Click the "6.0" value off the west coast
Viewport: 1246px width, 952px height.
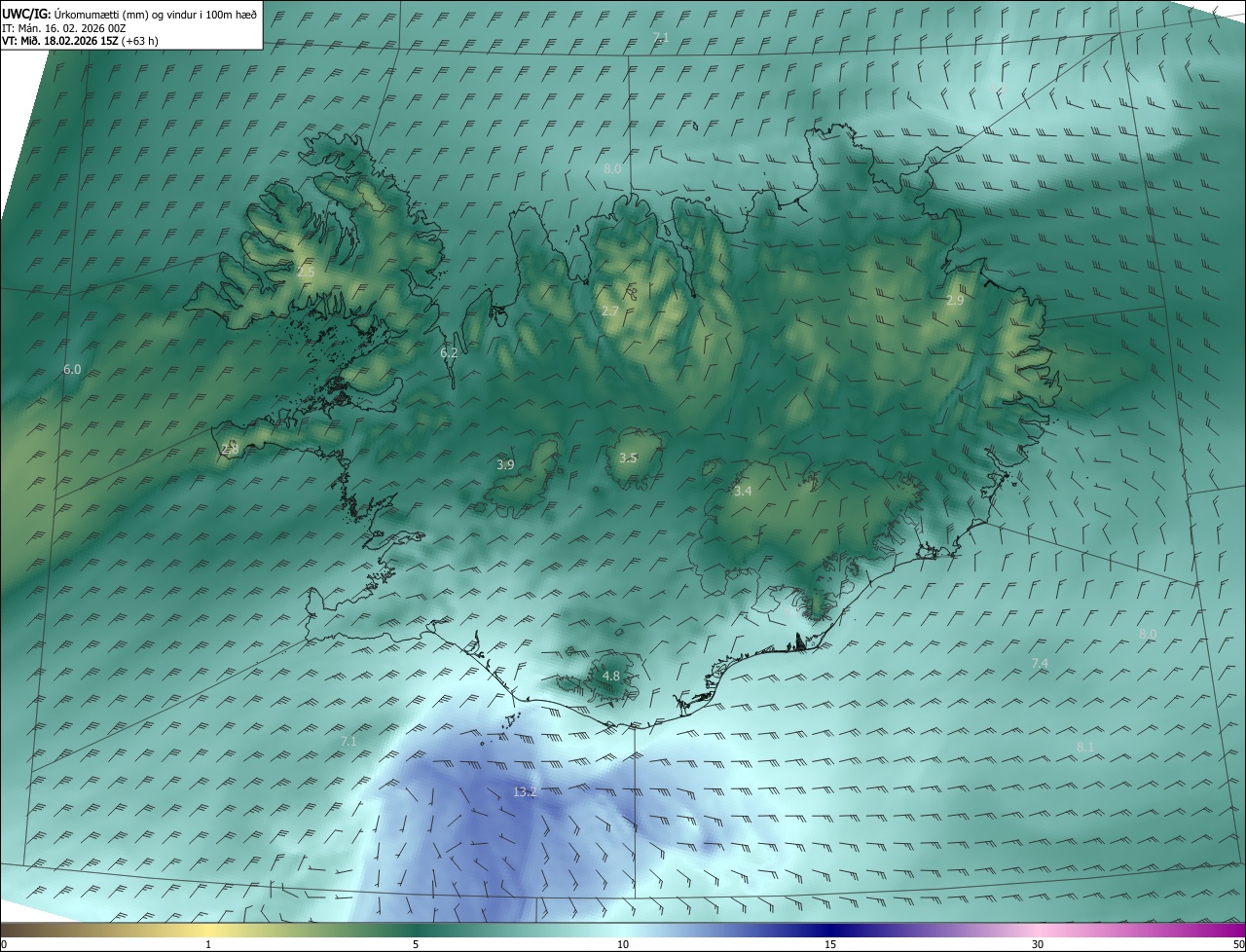[x=72, y=370]
